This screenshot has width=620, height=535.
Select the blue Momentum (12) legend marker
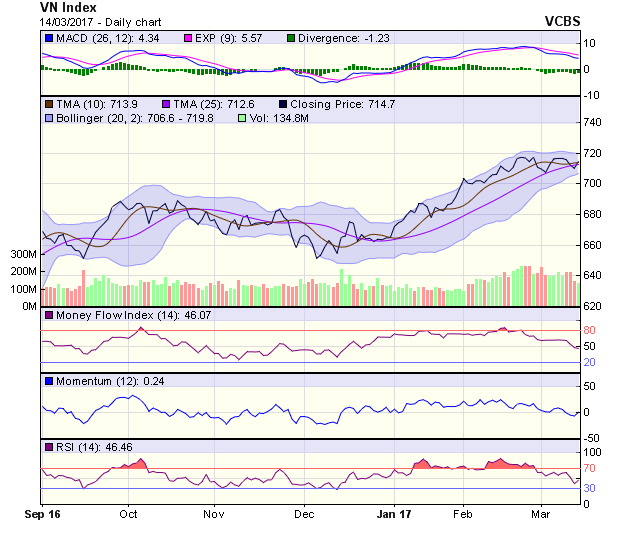pos(48,381)
